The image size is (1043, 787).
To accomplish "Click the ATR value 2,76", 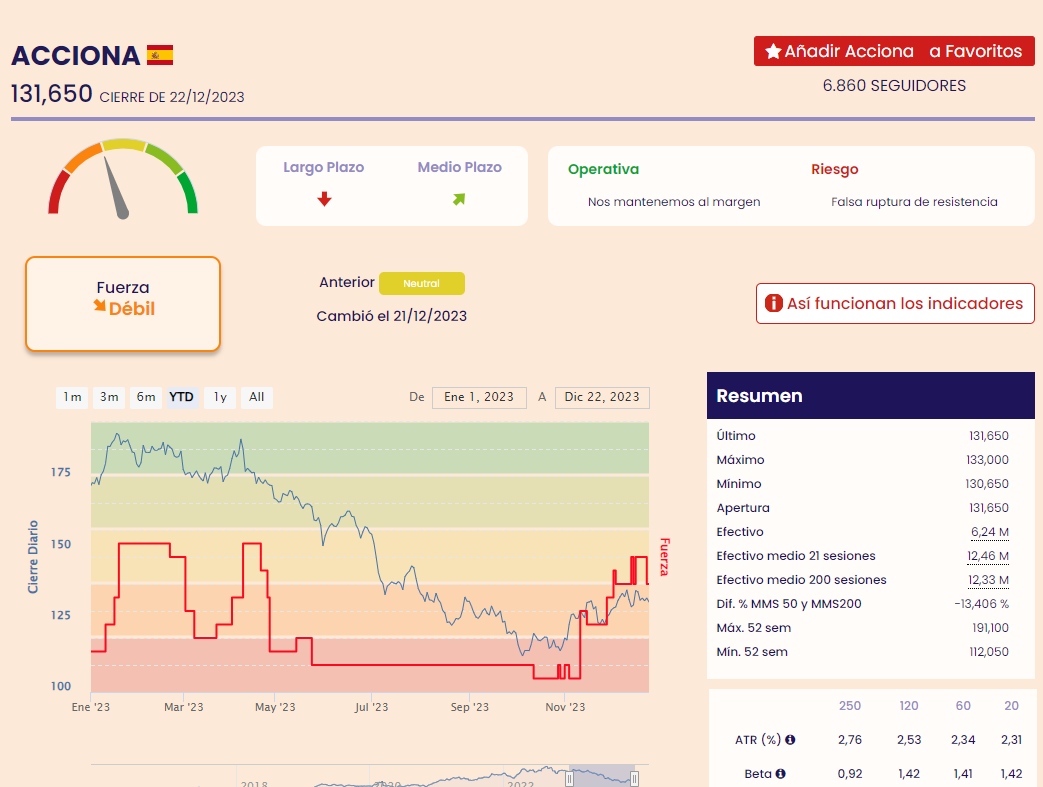I will point(849,740).
